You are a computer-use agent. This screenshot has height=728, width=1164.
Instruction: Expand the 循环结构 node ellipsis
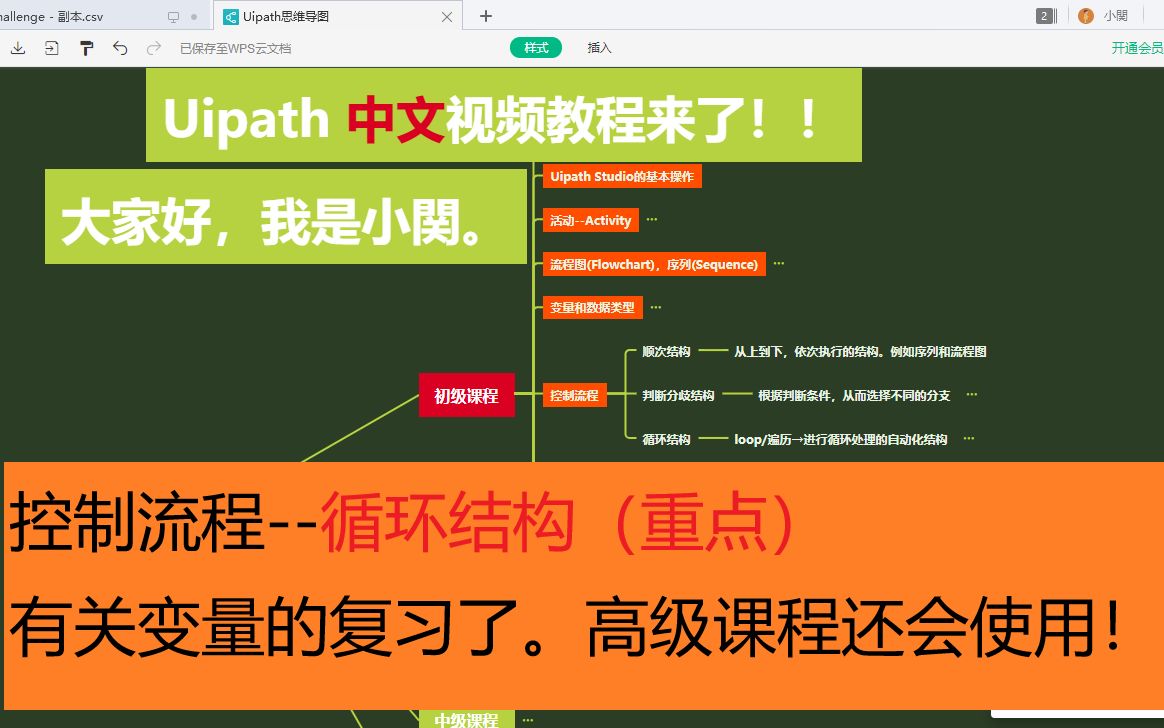click(x=966, y=438)
